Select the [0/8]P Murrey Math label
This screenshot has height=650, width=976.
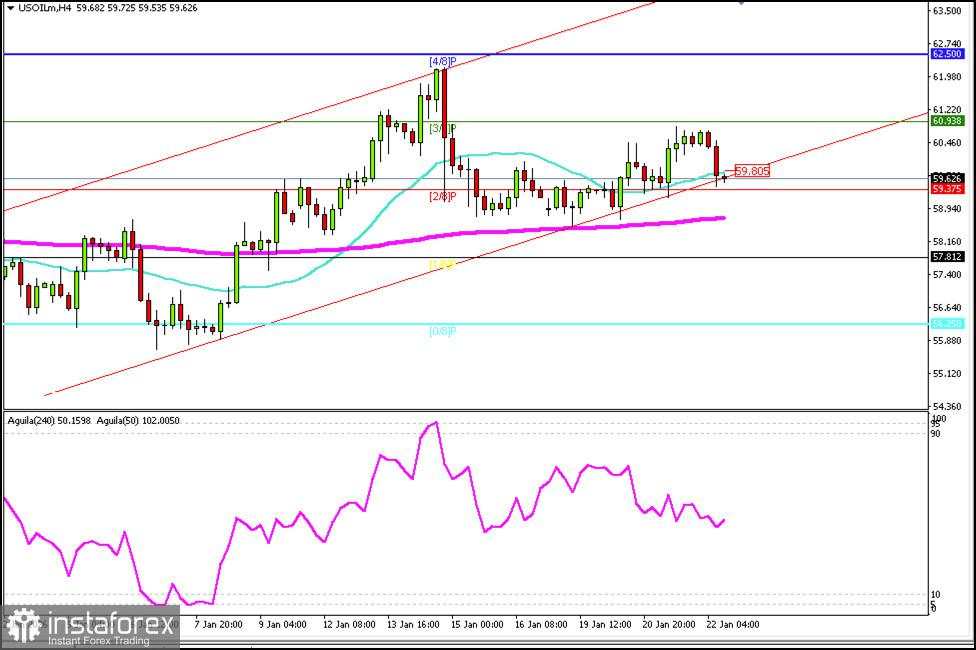click(440, 331)
